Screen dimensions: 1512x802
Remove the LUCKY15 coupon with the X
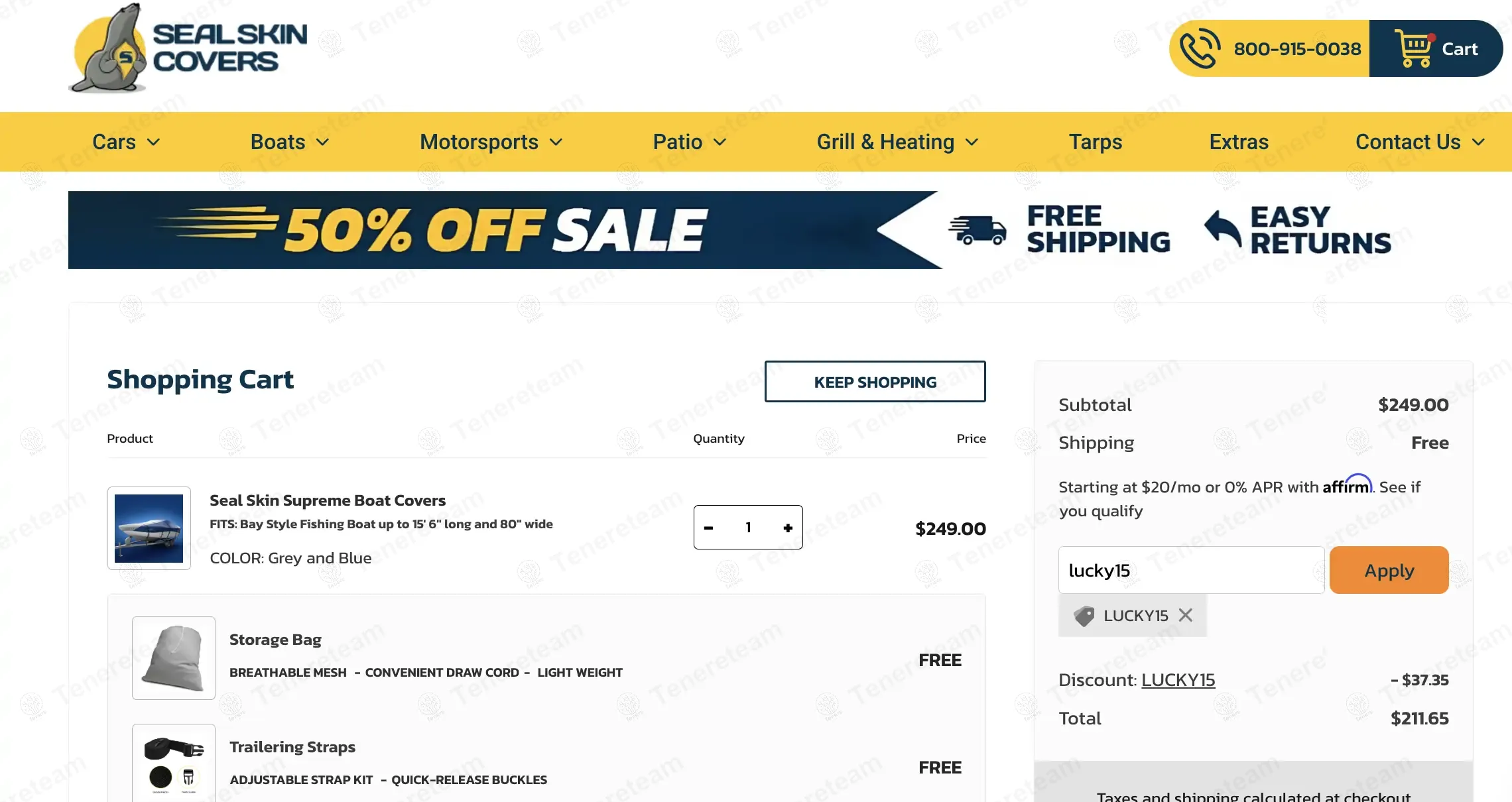point(1186,615)
